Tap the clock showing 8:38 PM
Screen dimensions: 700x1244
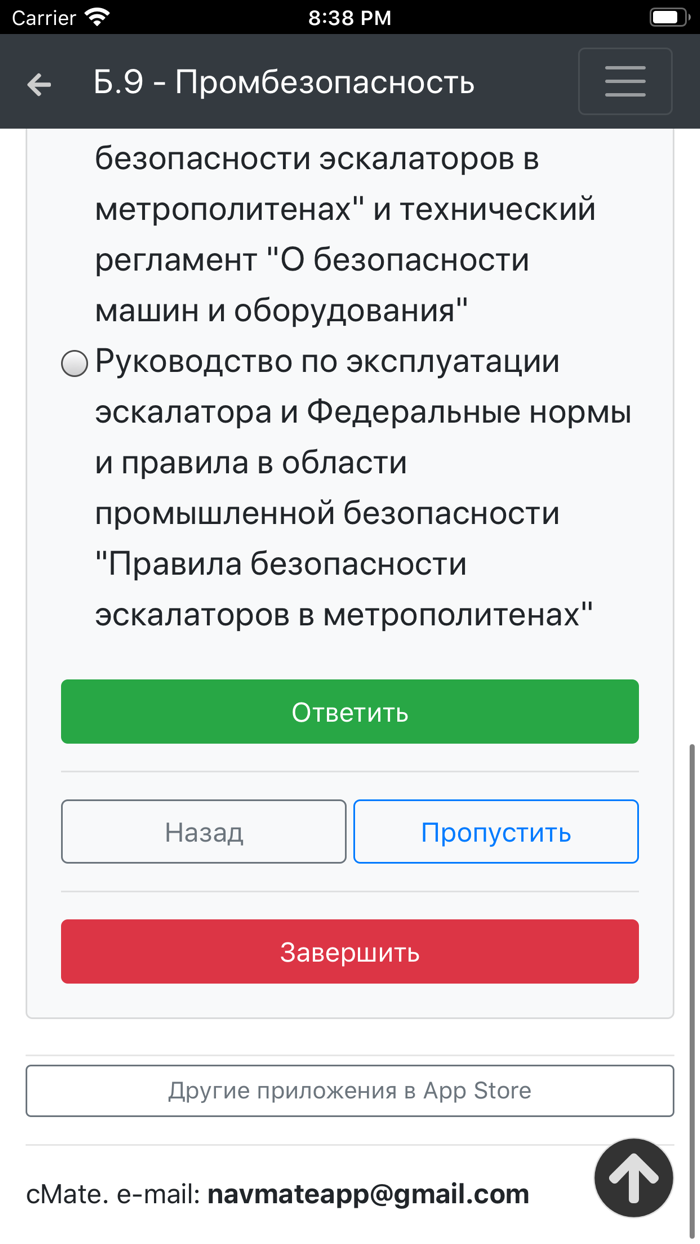coord(350,16)
